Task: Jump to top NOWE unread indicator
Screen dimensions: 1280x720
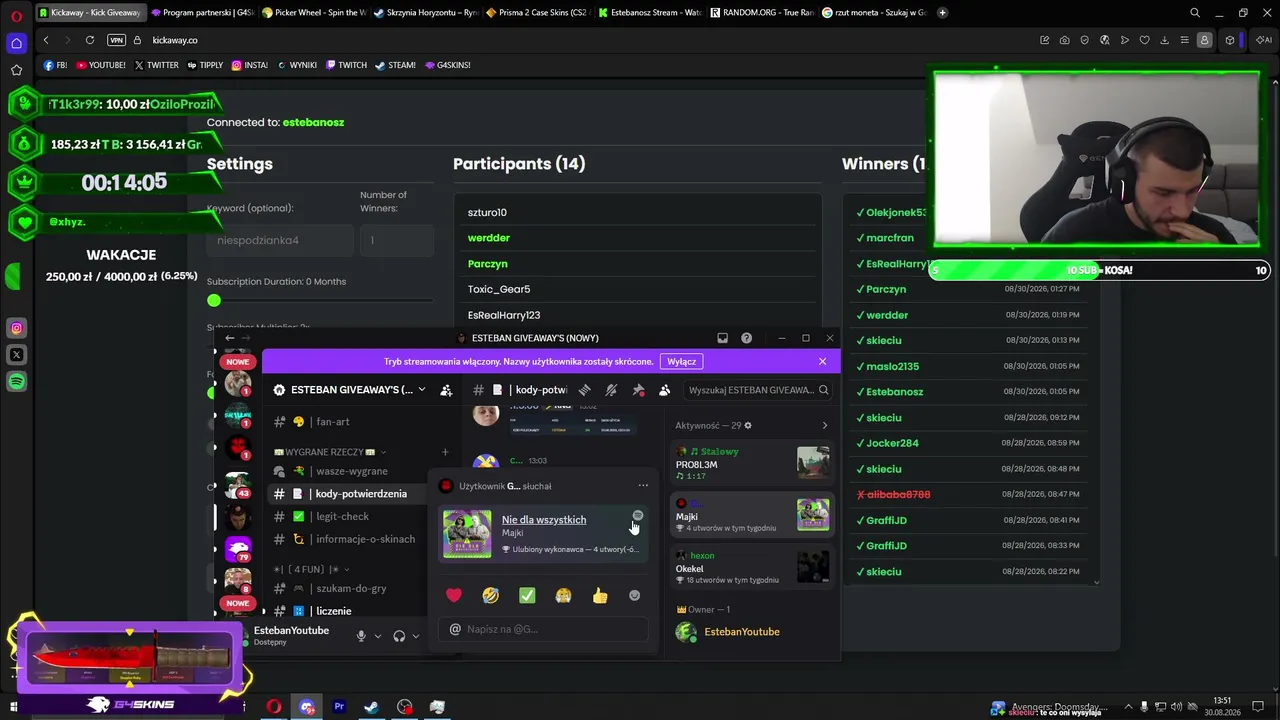Action: (237, 362)
